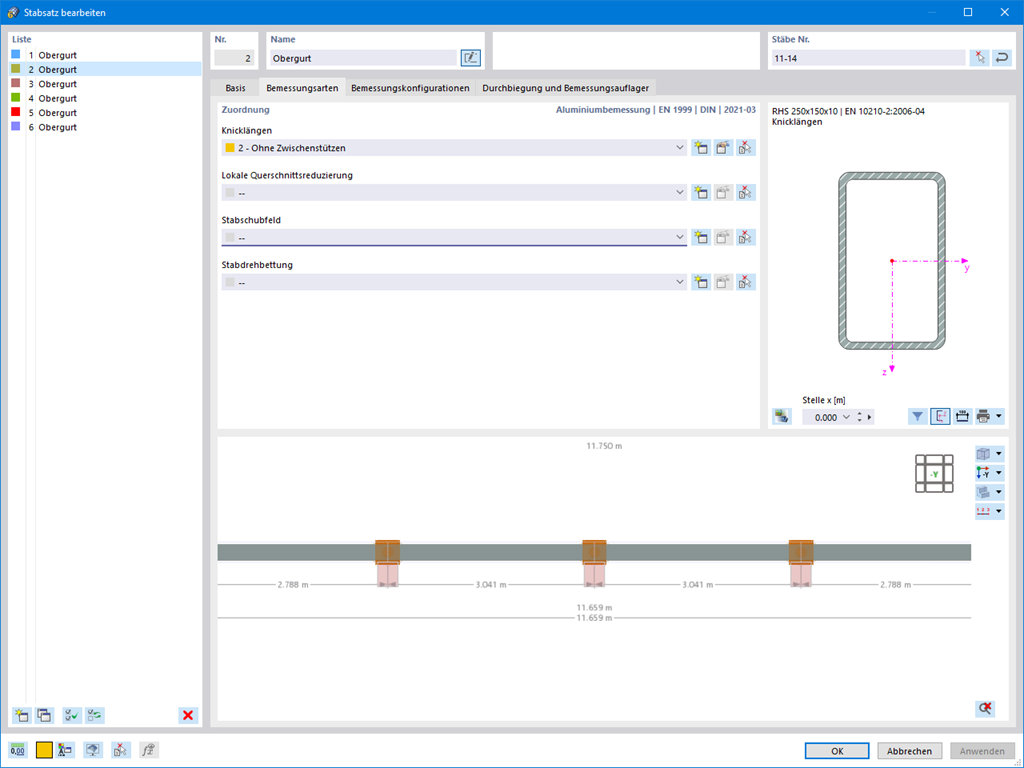Click the Anwenden button

[982, 751]
